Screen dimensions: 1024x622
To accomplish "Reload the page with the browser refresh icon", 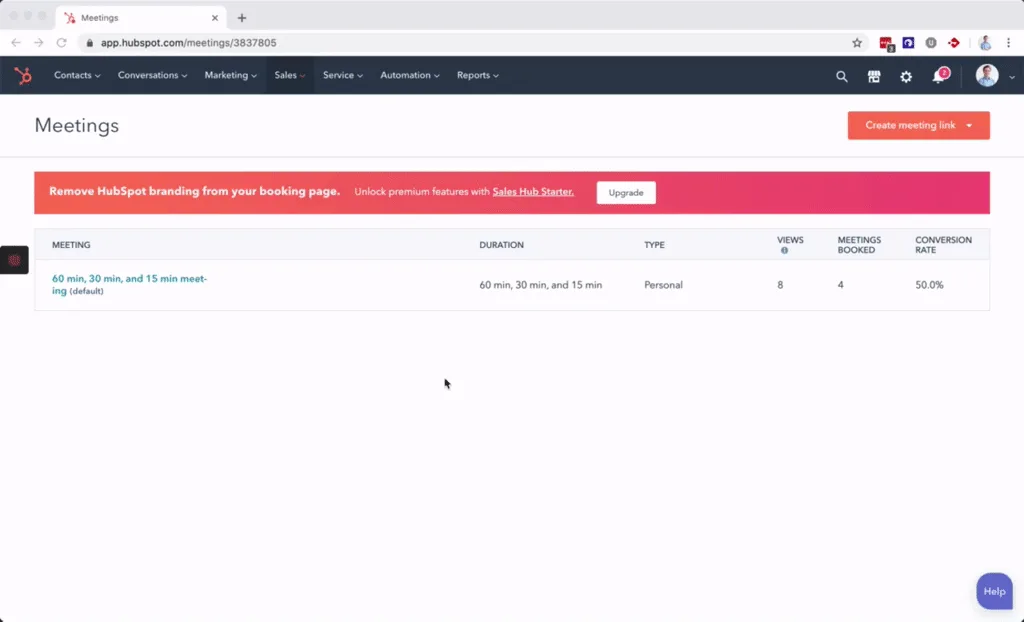I will 61,42.
